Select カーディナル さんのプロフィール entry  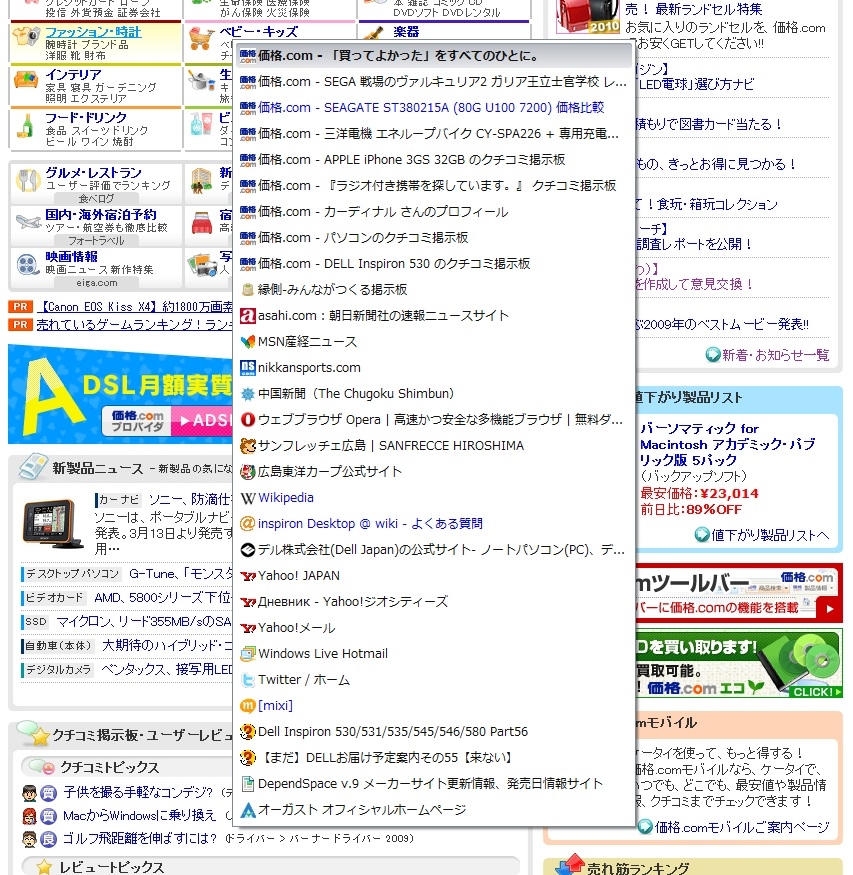434,211
